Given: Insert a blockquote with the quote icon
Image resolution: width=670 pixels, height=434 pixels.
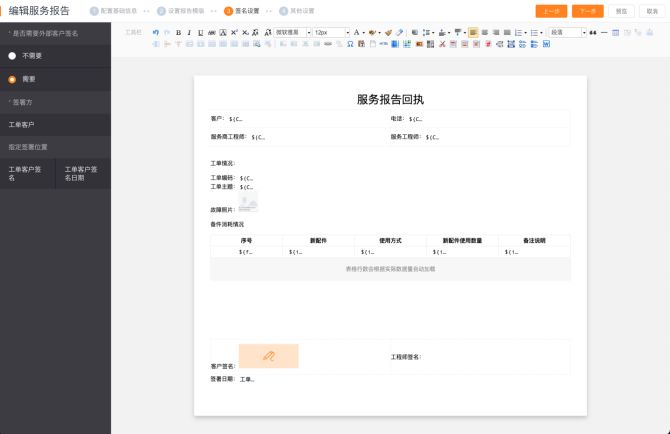Looking at the screenshot, I should [x=592, y=32].
